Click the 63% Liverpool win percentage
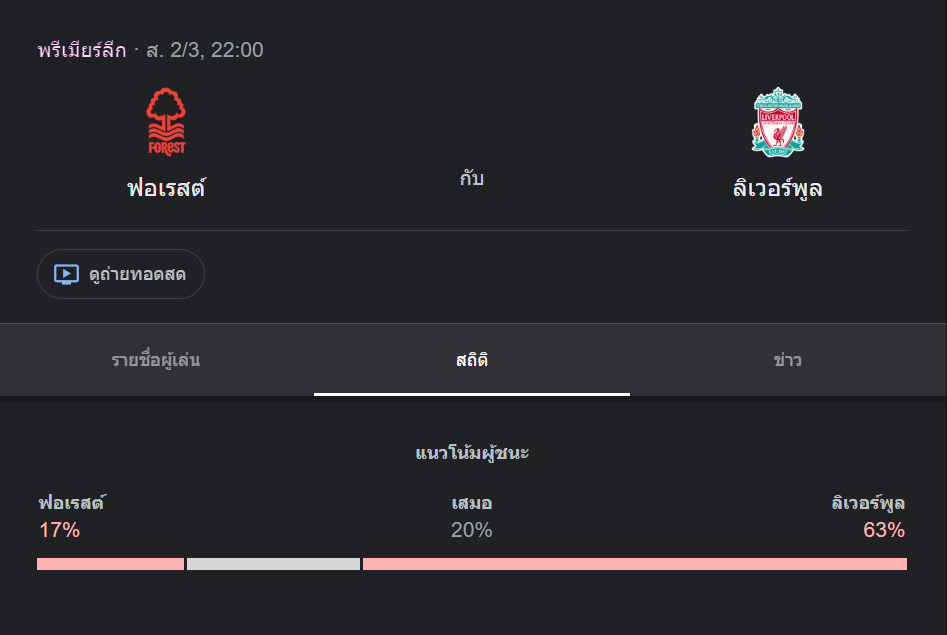This screenshot has height=635, width=947. tap(884, 530)
